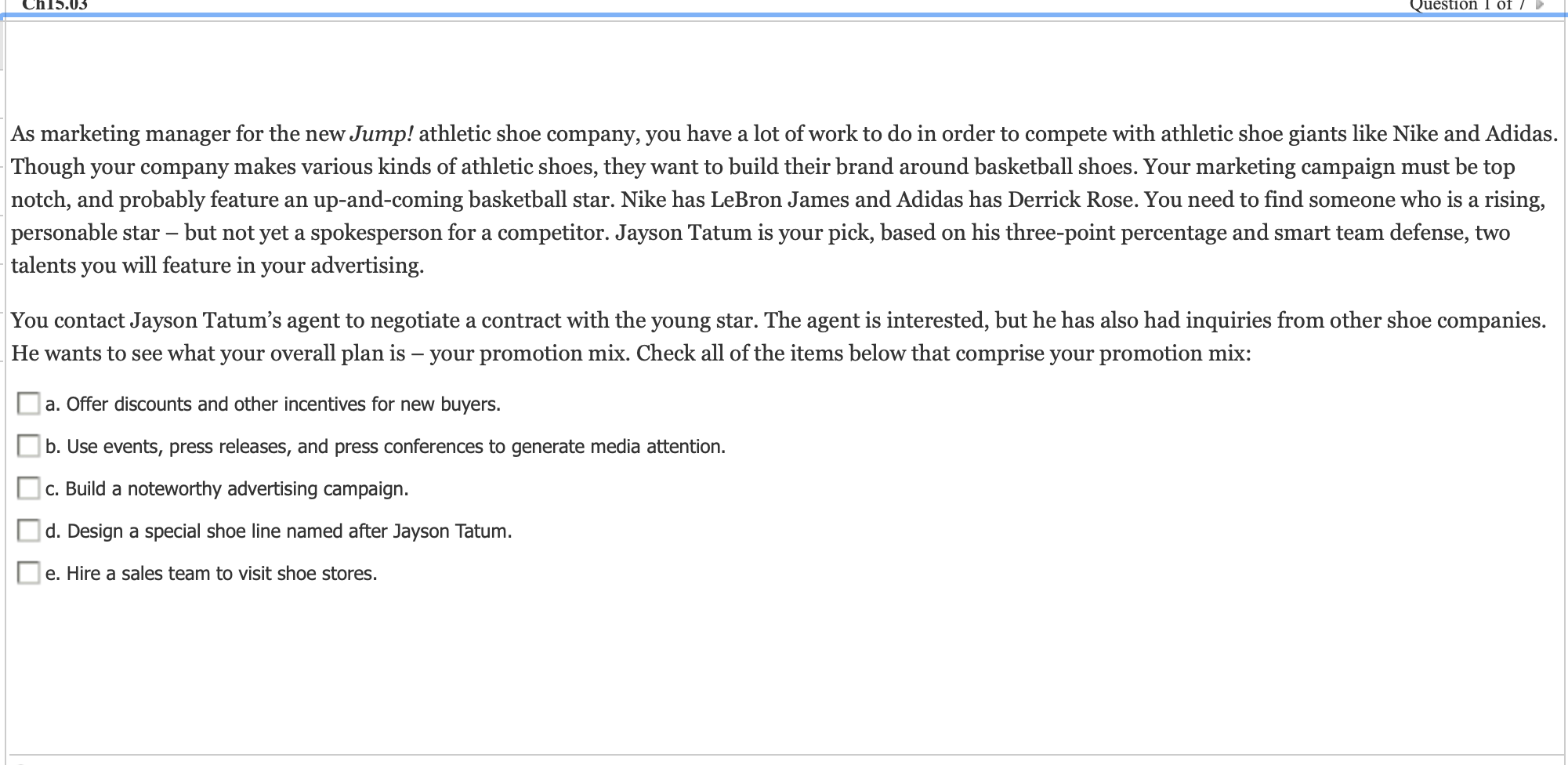Check option e about hiring a sales team

(x=28, y=574)
